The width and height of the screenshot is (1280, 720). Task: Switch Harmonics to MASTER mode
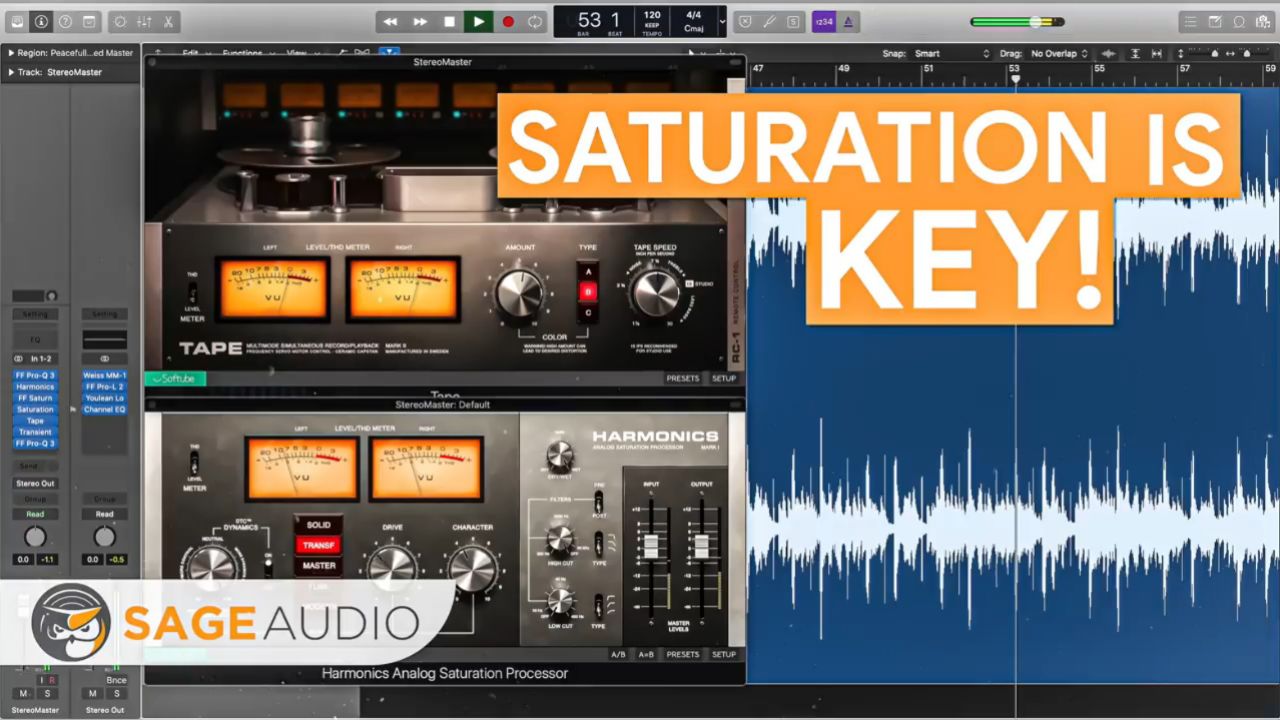point(320,565)
